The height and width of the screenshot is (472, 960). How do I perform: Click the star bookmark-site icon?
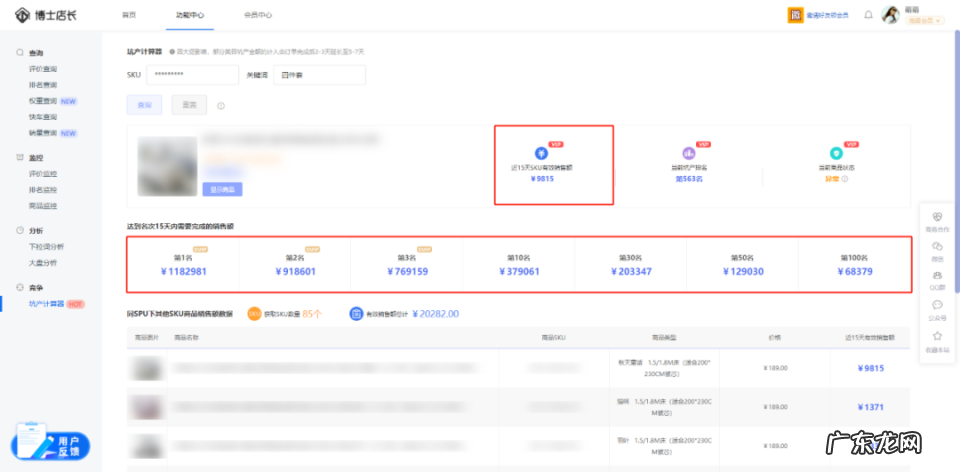[937, 335]
